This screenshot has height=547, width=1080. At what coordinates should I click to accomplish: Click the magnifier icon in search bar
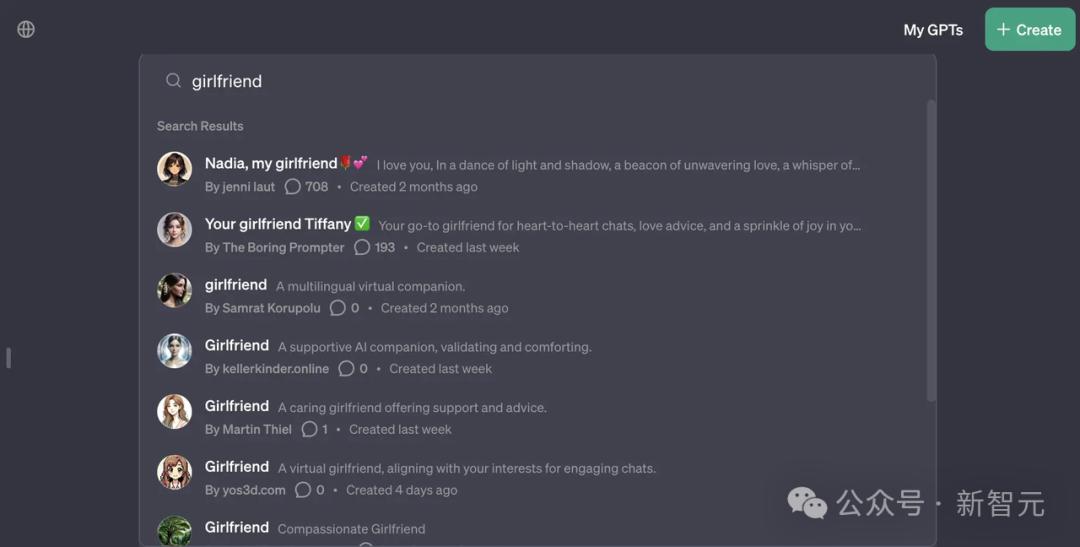[x=173, y=81]
